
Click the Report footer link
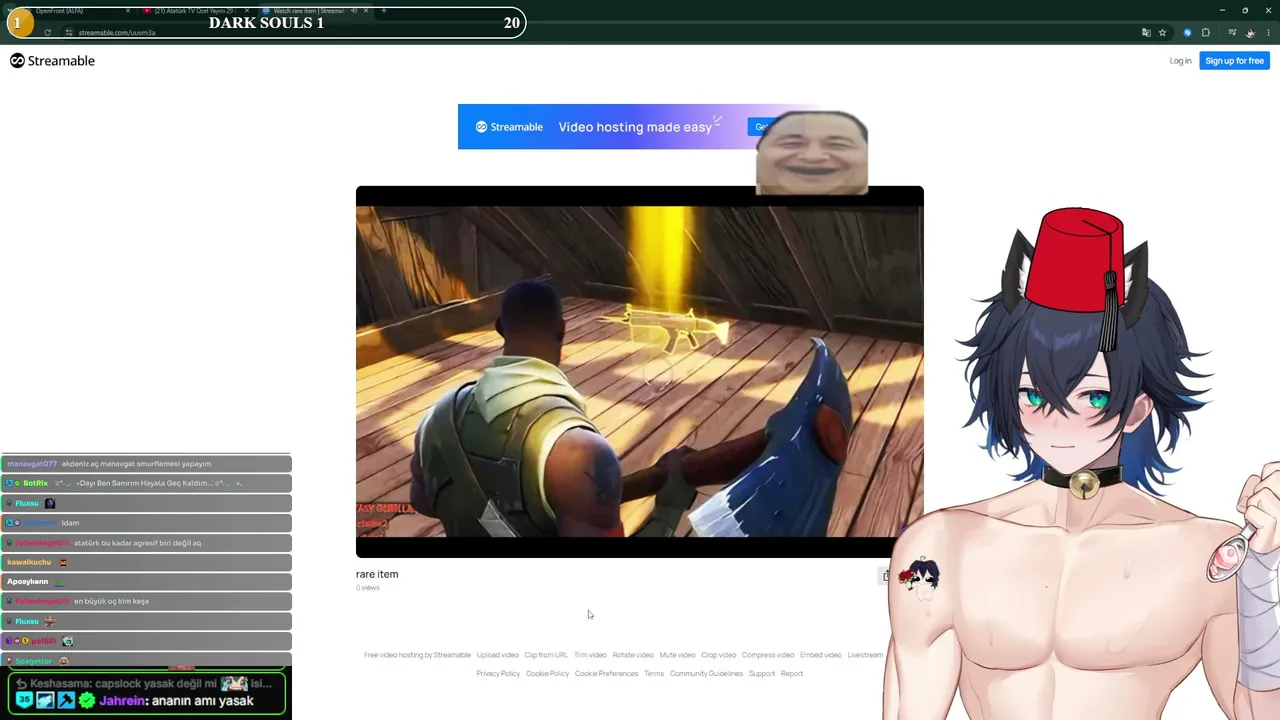(x=792, y=674)
